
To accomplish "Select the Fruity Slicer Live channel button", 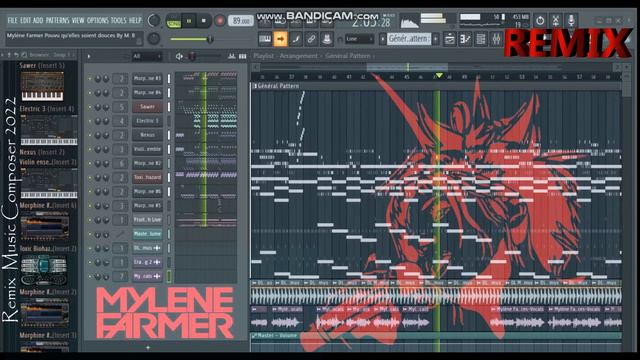I will (147, 220).
